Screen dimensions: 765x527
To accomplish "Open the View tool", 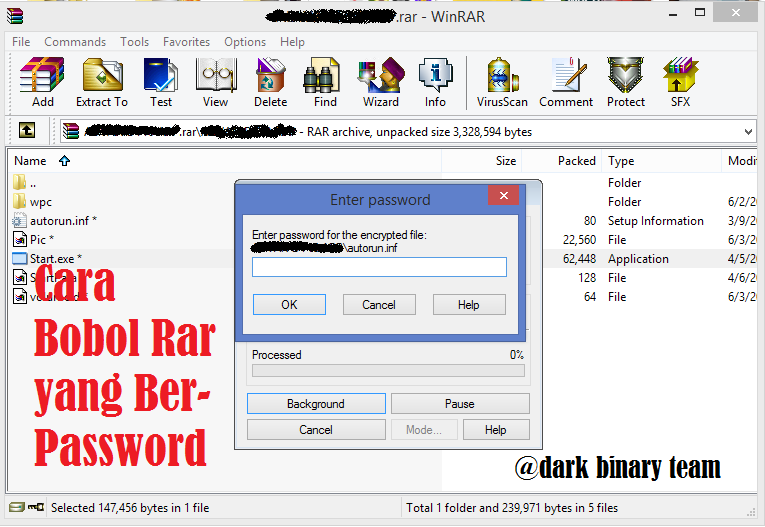I will click(216, 81).
